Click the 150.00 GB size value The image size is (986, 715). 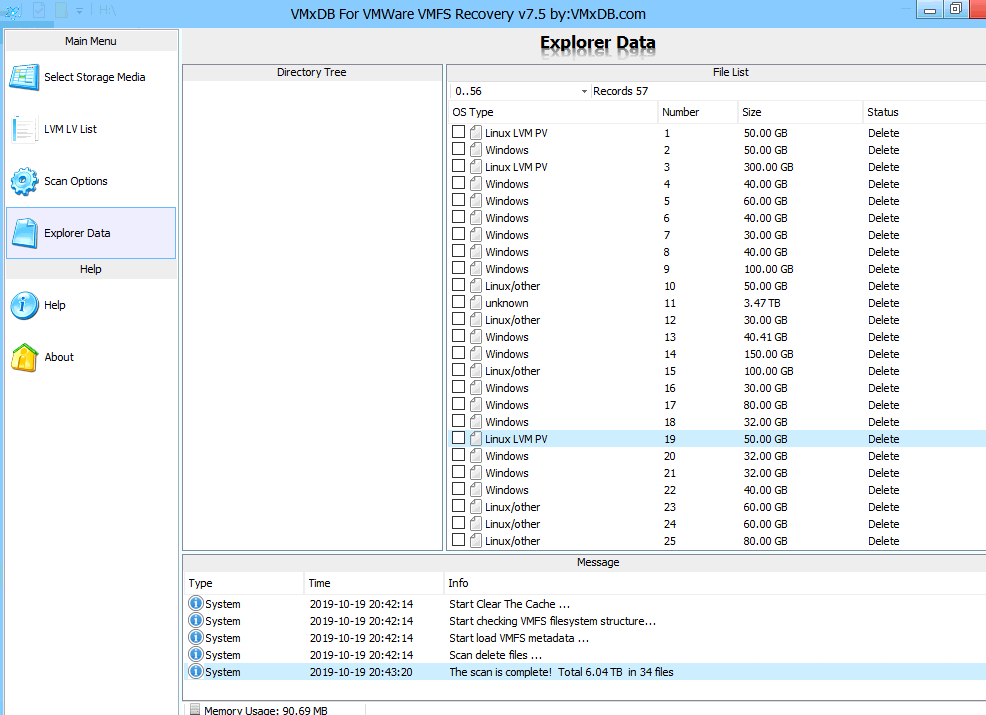click(x=768, y=354)
